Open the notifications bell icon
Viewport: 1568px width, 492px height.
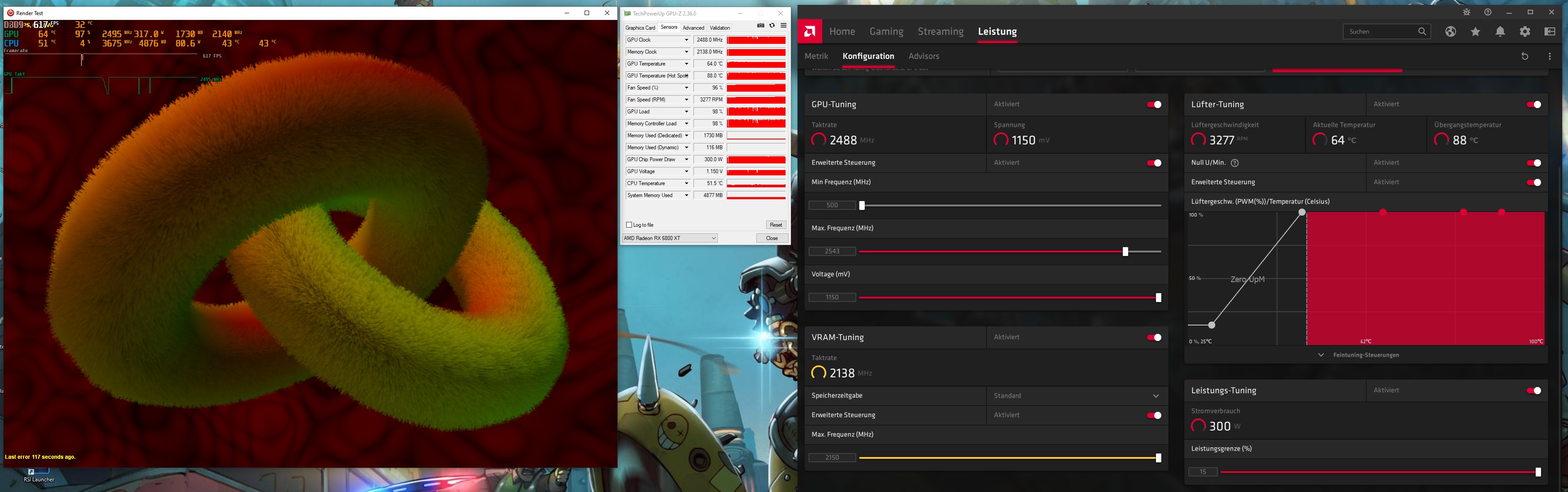click(x=1500, y=32)
